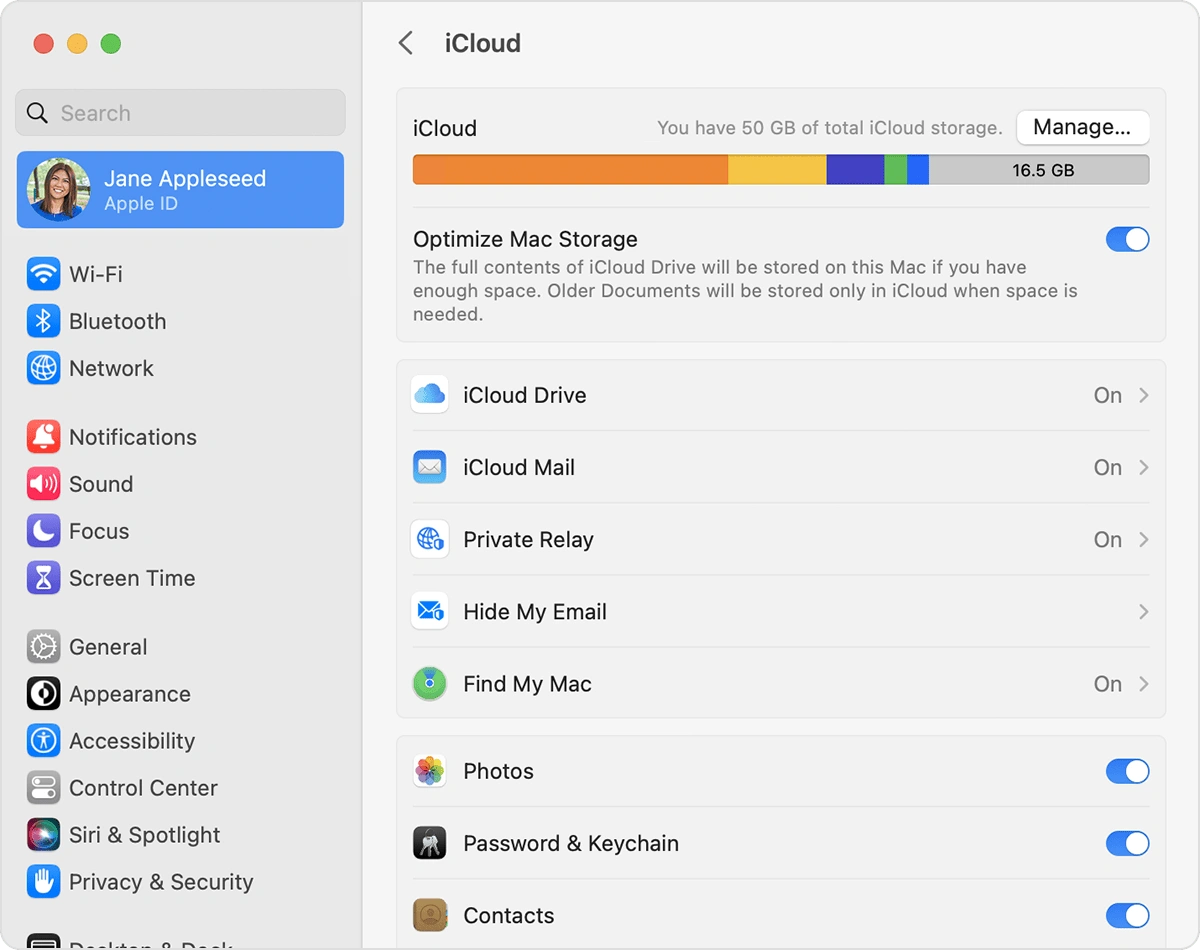Click the iCloud Mail envelope icon
This screenshot has height=950, width=1200.
coord(429,467)
